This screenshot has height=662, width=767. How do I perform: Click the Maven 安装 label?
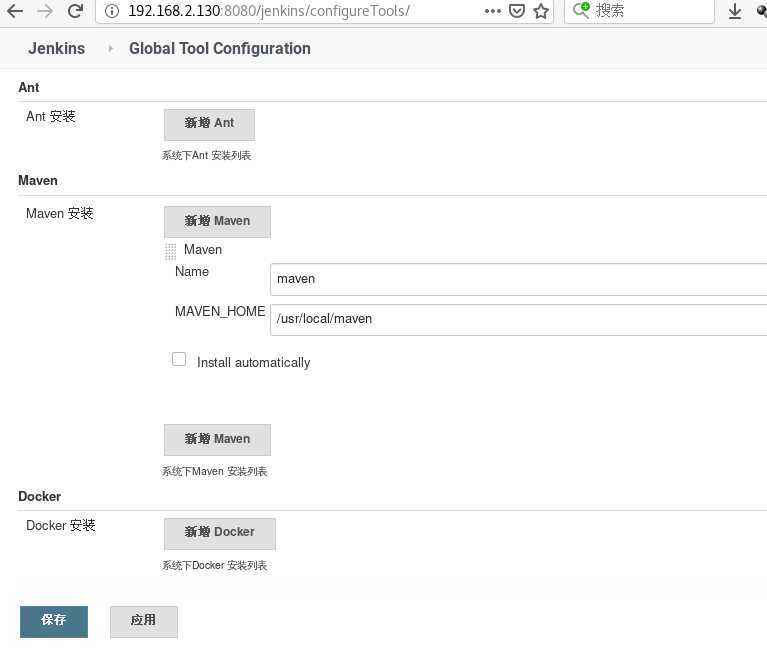point(60,213)
